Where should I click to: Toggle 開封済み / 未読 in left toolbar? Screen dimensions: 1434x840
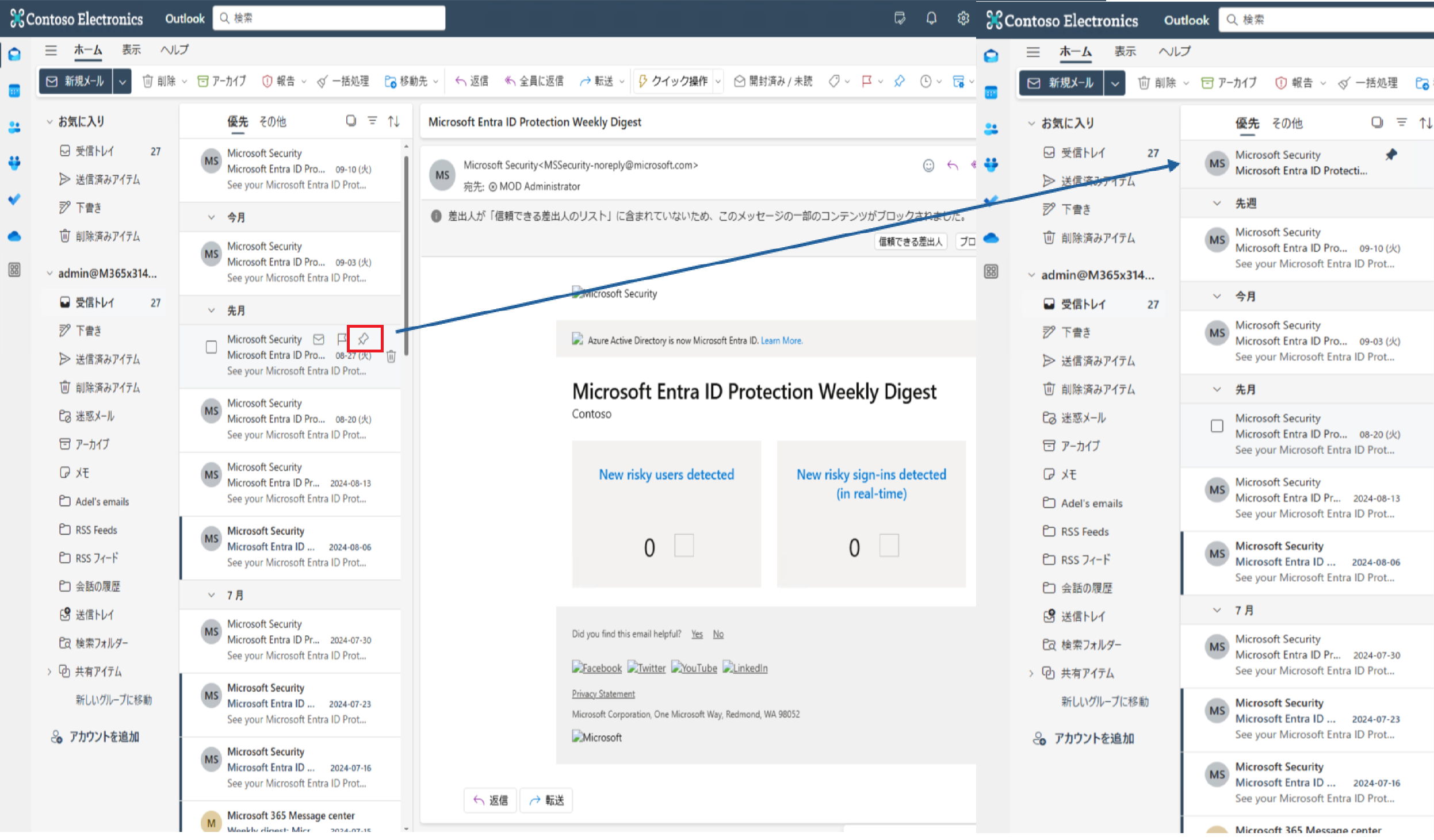774,81
